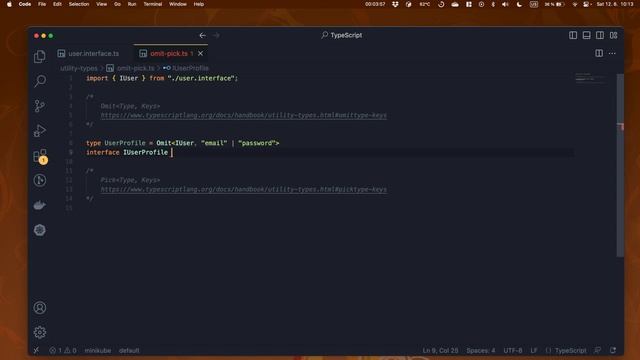Screen dimensions: 640x360
Task: Click the battery indicator in the menu bar
Action: (x=555, y=4)
